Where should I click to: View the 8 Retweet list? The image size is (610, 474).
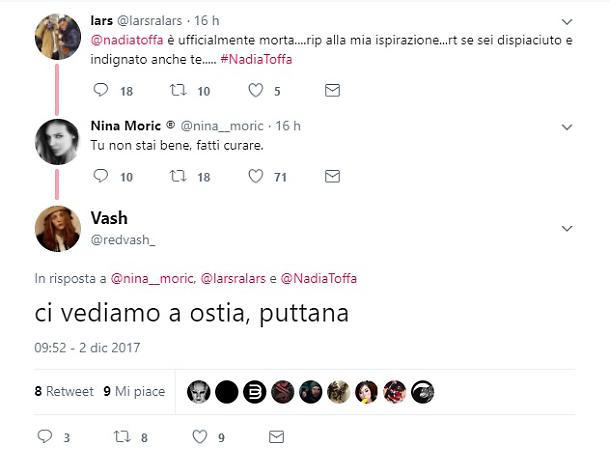(64, 392)
